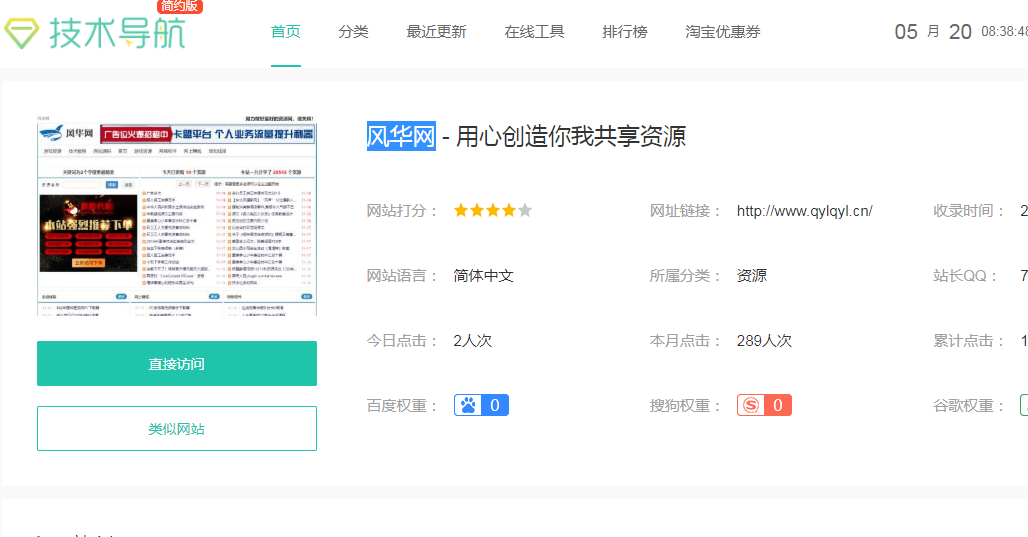Click the 简体中文 language value
This screenshot has width=1028, height=537.
483,275
